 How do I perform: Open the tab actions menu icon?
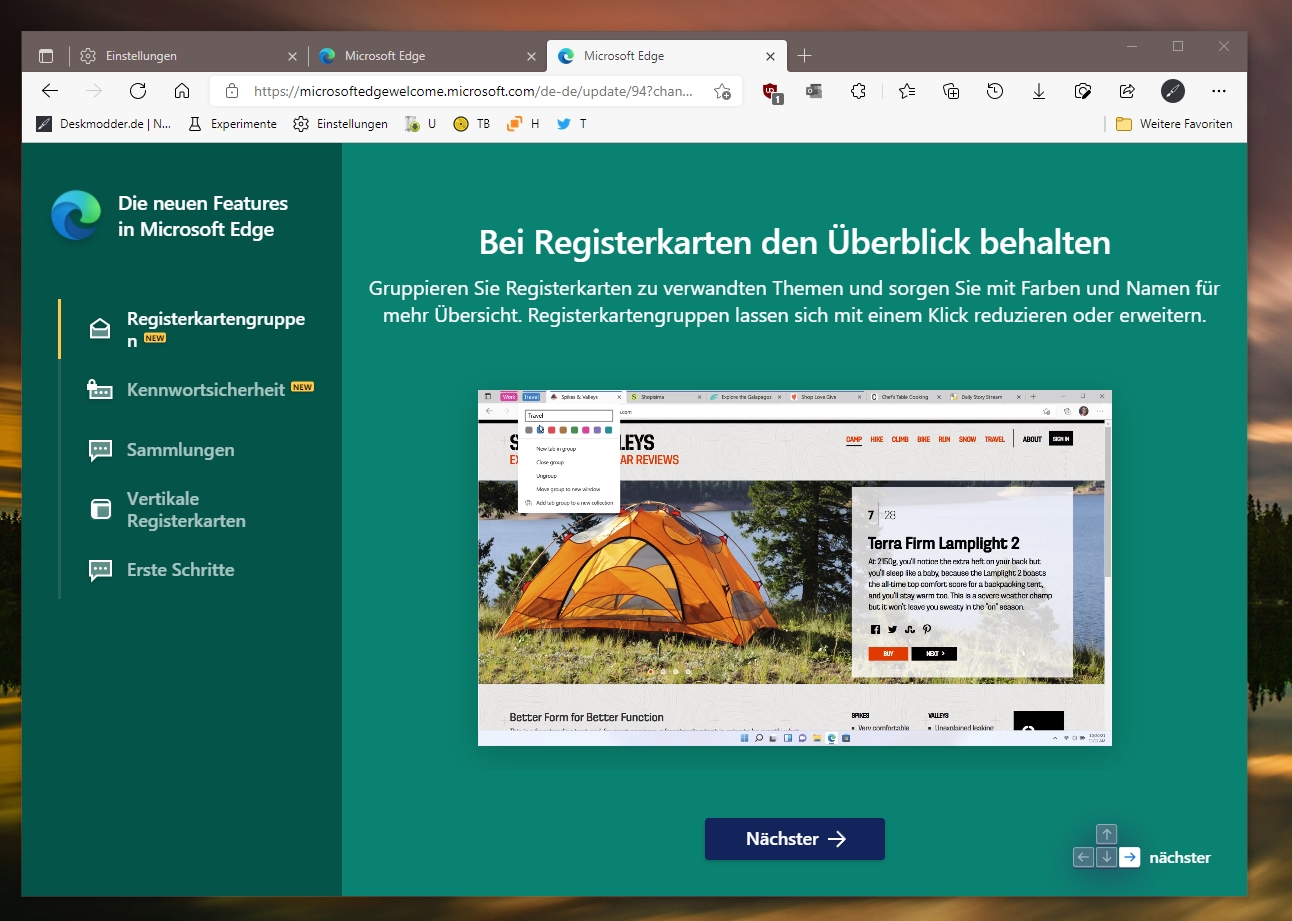[46, 56]
